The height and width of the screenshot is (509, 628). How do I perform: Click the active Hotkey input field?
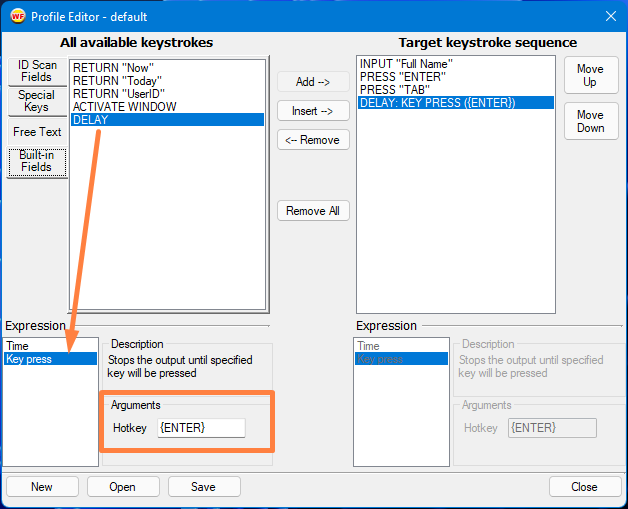(x=201, y=428)
